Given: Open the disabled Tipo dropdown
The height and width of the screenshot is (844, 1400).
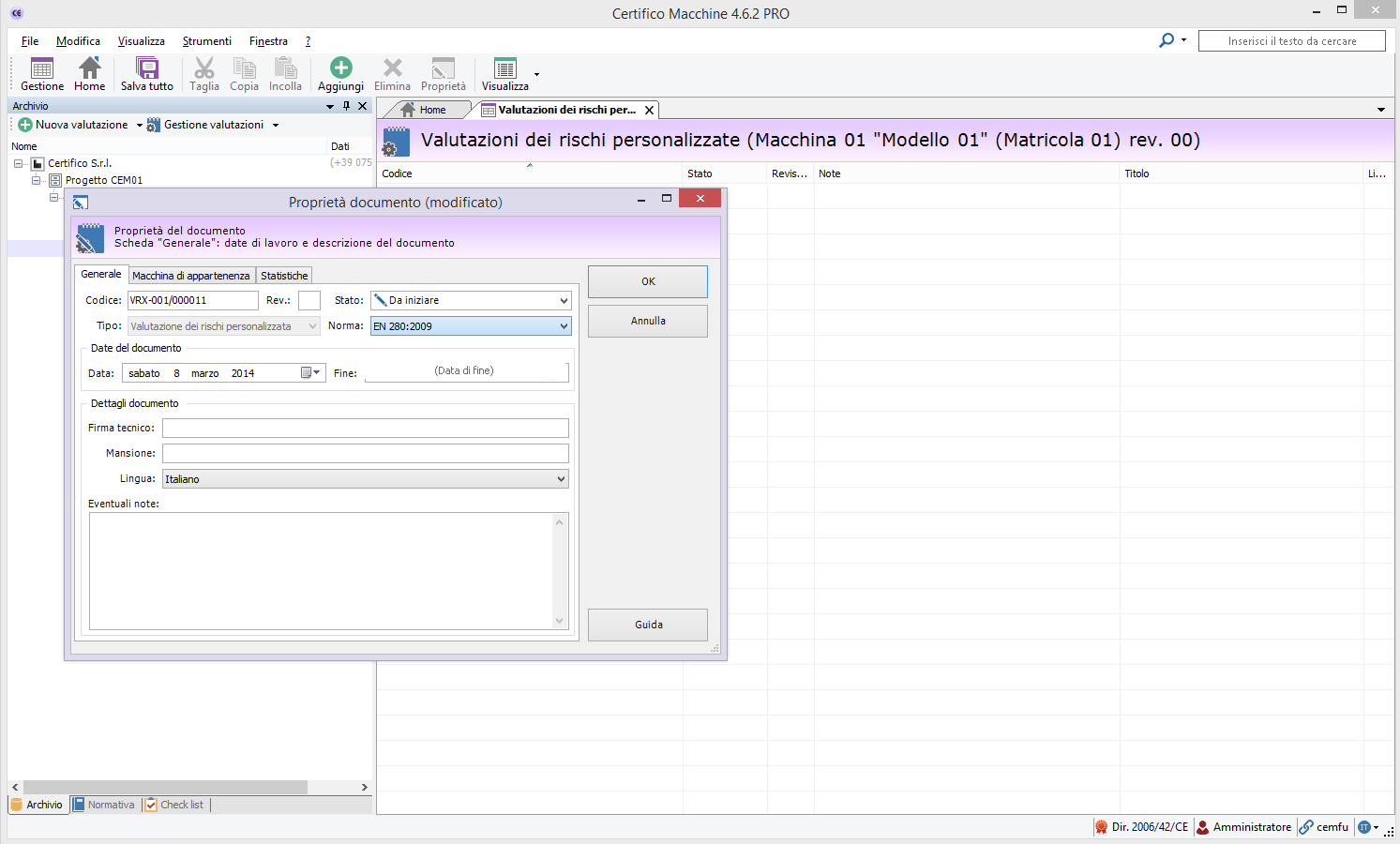Looking at the screenshot, I should click(x=312, y=326).
